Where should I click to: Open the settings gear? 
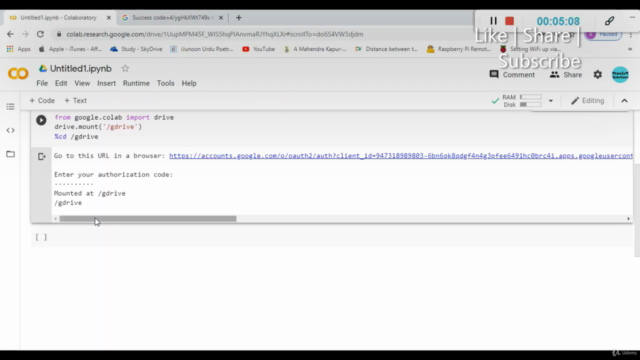click(x=598, y=75)
